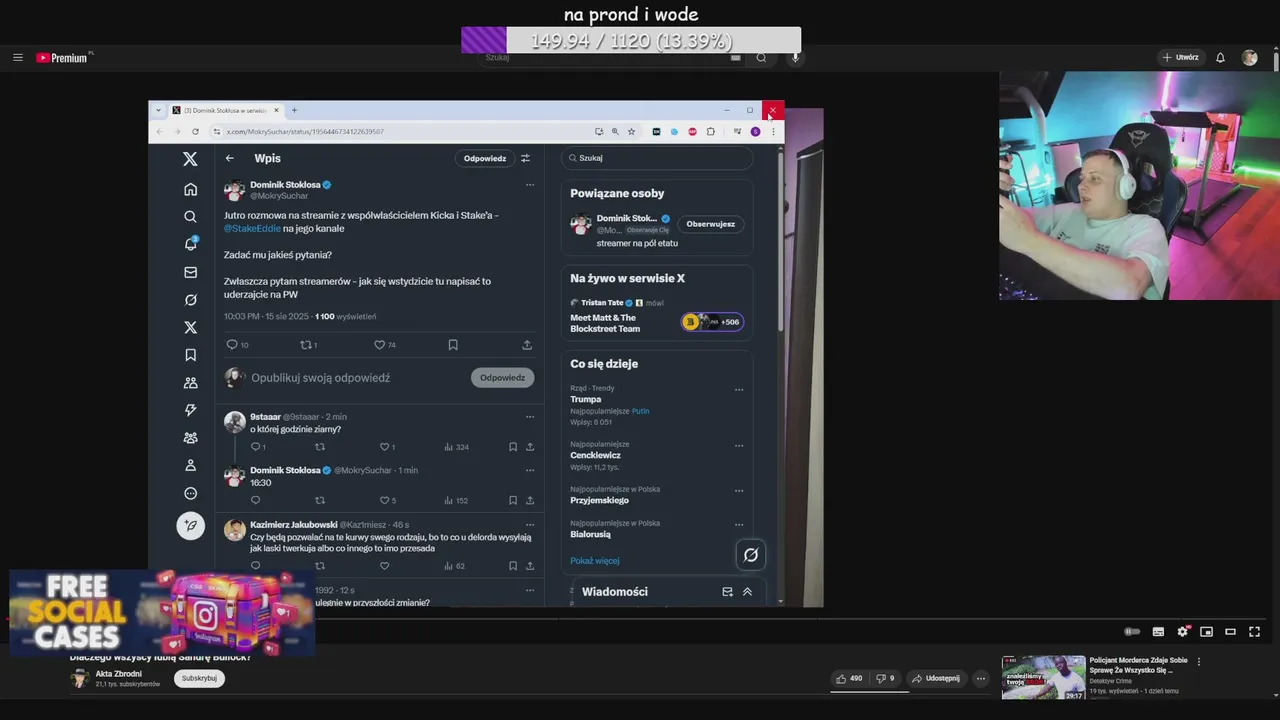Click new message icon in Wiadomości bar
Image resolution: width=1280 pixels, height=720 pixels.
727,592
